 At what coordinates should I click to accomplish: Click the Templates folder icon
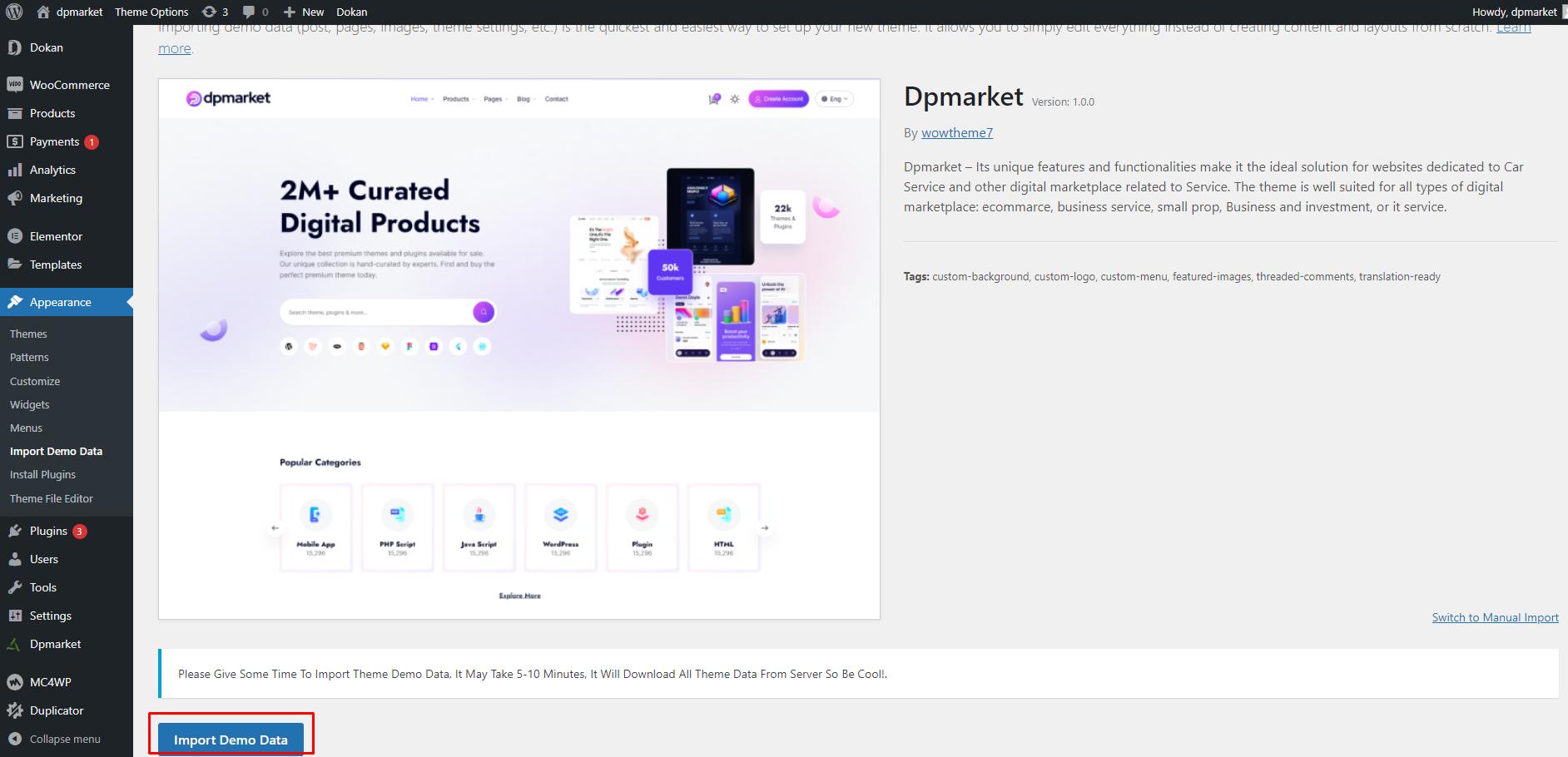(15, 265)
